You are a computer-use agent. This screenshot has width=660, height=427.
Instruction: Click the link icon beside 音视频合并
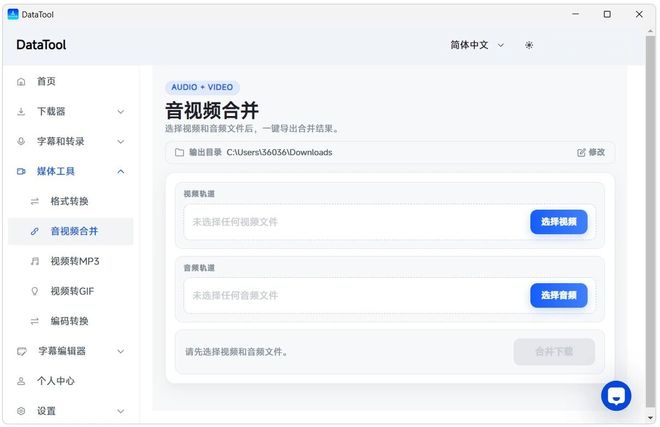(x=35, y=231)
